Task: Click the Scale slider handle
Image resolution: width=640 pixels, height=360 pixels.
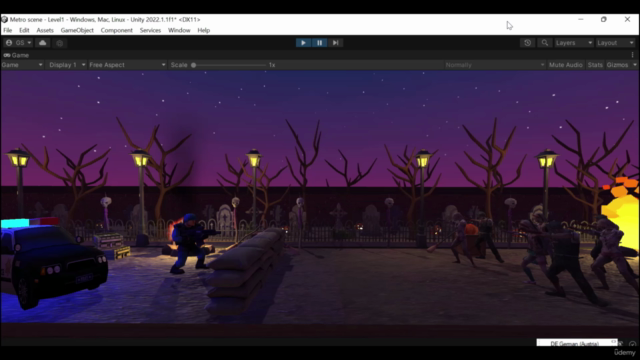Action: 193,65
